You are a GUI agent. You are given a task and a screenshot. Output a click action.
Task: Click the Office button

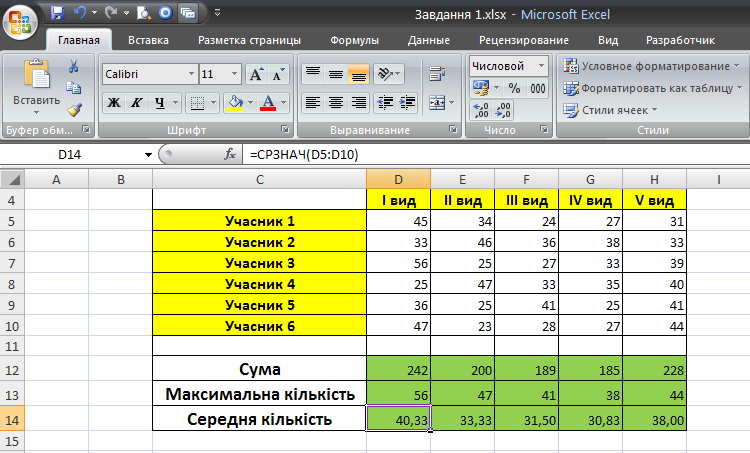coord(20,22)
